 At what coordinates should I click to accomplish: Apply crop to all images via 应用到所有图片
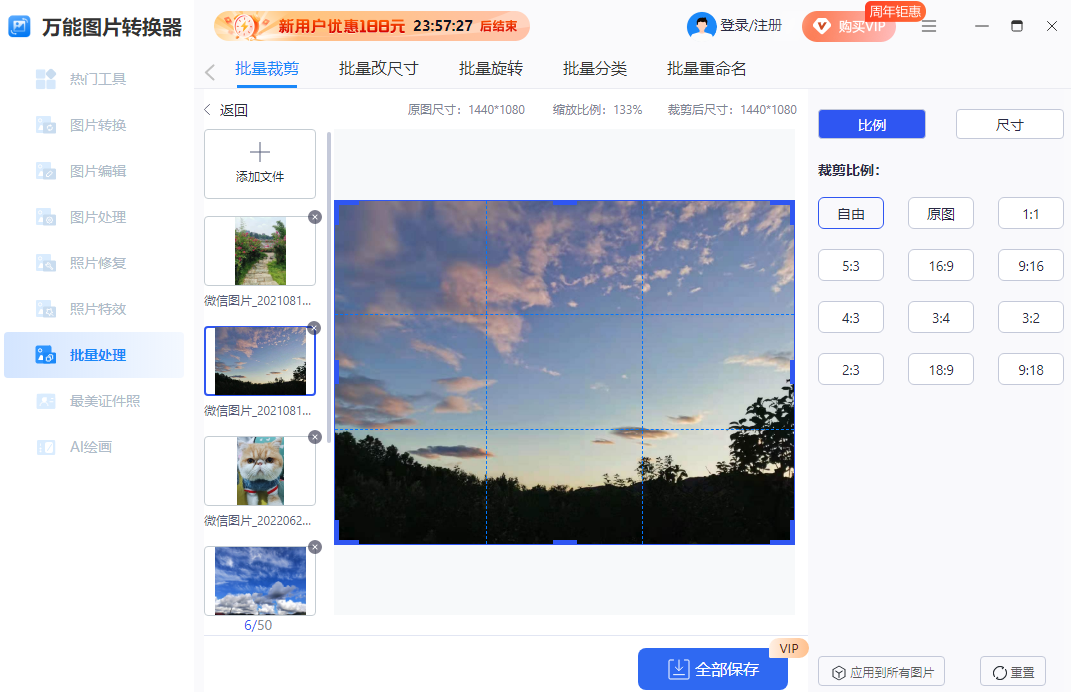(x=881, y=671)
